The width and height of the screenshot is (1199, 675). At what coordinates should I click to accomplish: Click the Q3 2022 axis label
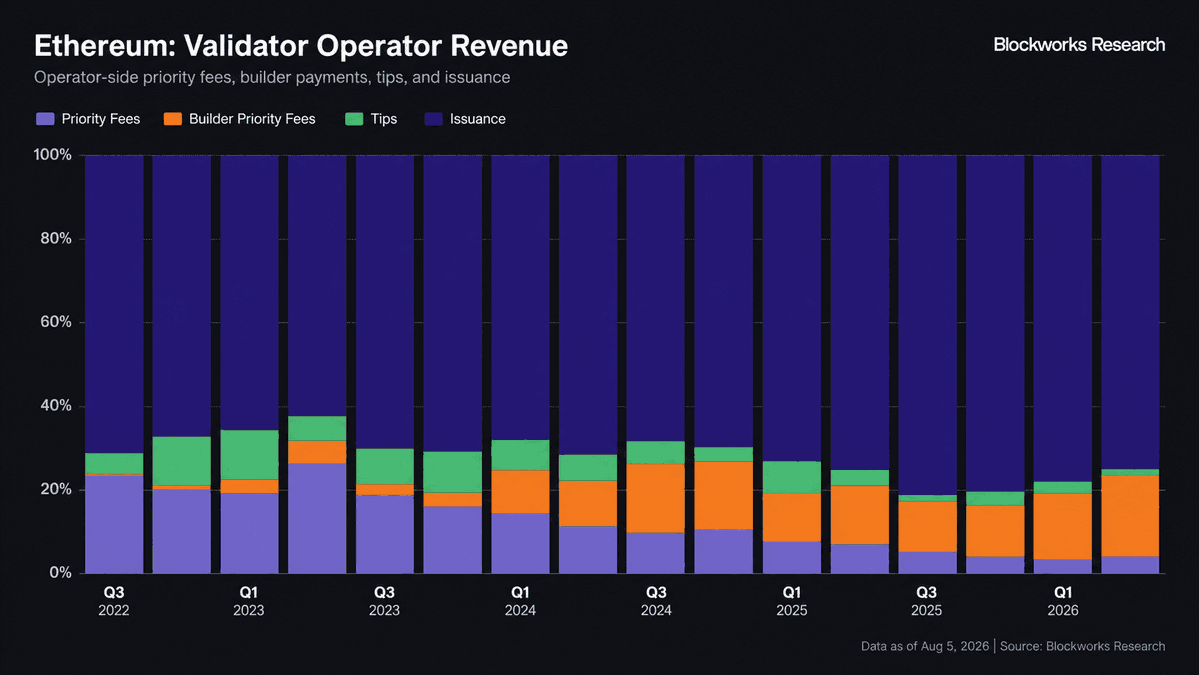click(x=114, y=601)
